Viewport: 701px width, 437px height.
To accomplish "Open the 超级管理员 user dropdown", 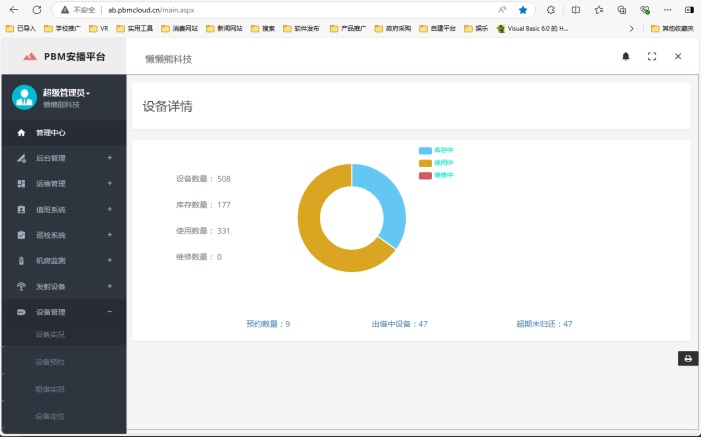I will click(67, 93).
